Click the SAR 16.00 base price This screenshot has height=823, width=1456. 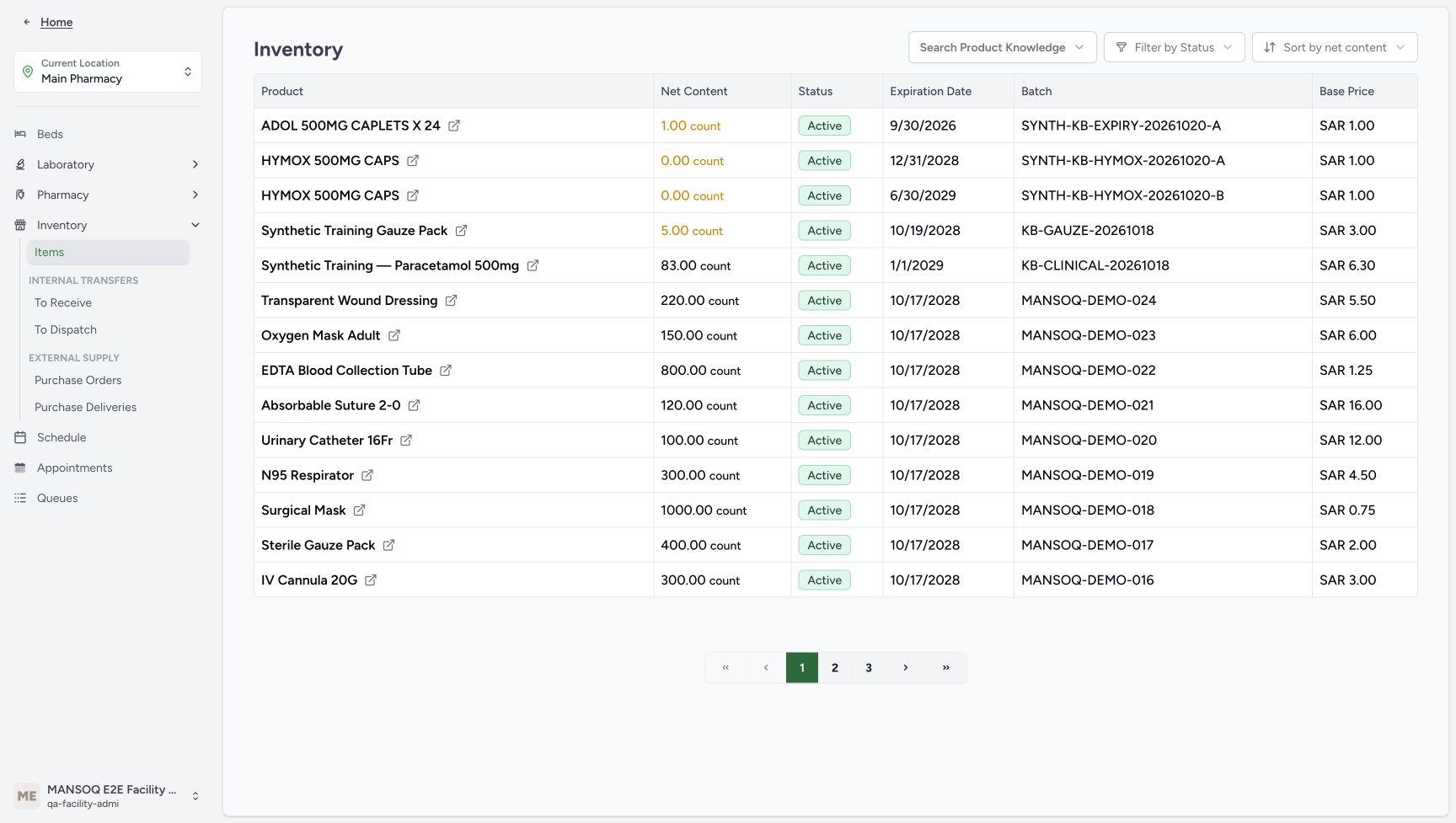point(1351,405)
